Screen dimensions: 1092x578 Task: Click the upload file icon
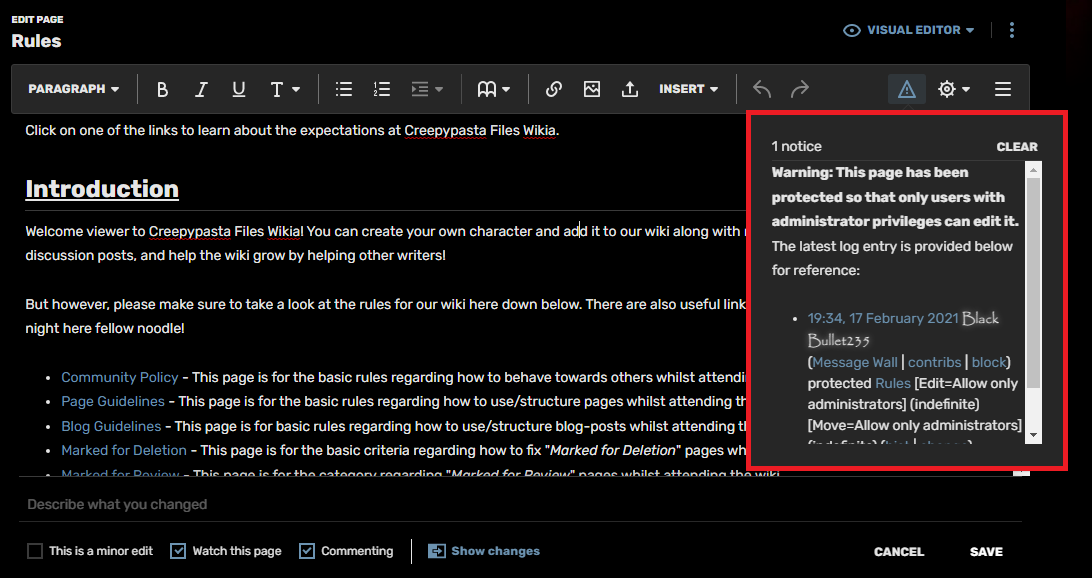click(x=630, y=89)
